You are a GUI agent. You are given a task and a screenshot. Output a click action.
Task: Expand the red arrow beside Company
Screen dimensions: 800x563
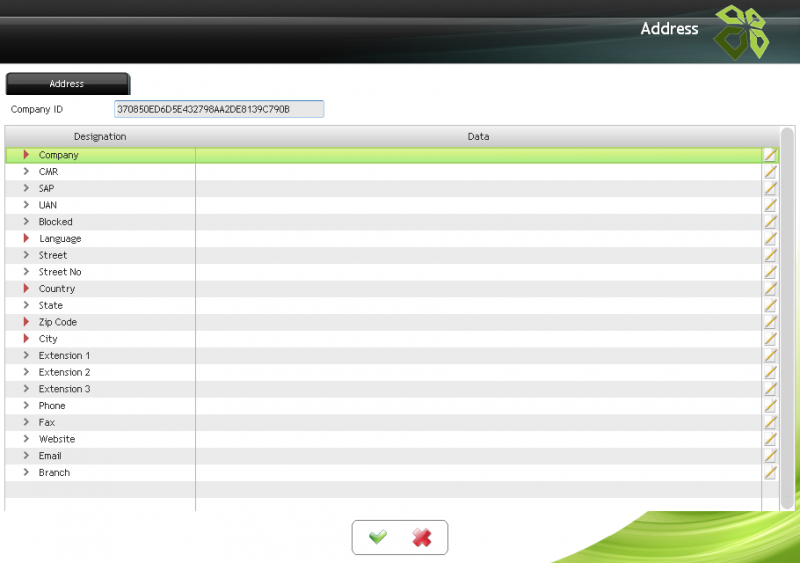tap(26, 155)
